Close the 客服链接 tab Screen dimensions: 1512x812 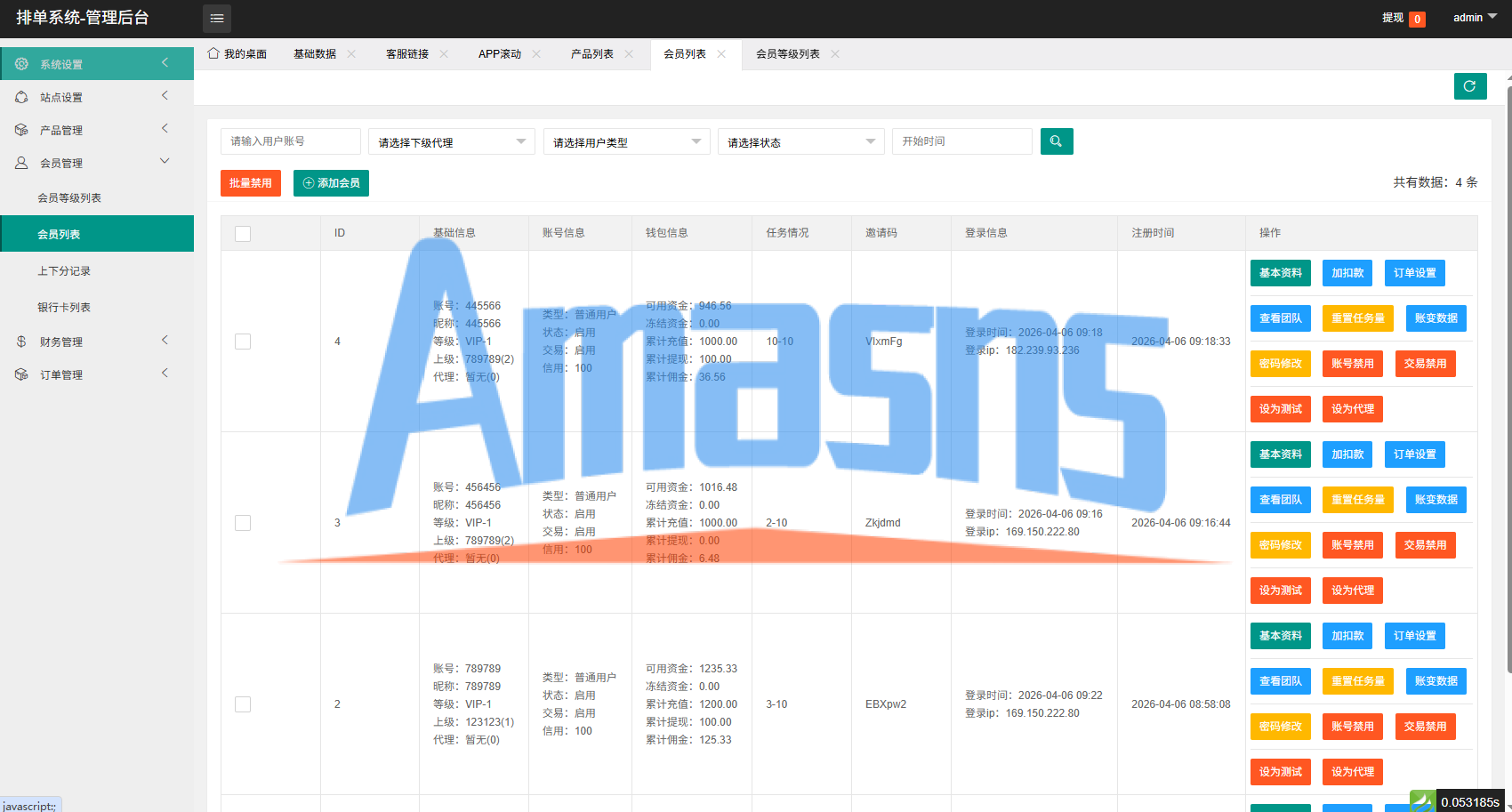tap(444, 54)
